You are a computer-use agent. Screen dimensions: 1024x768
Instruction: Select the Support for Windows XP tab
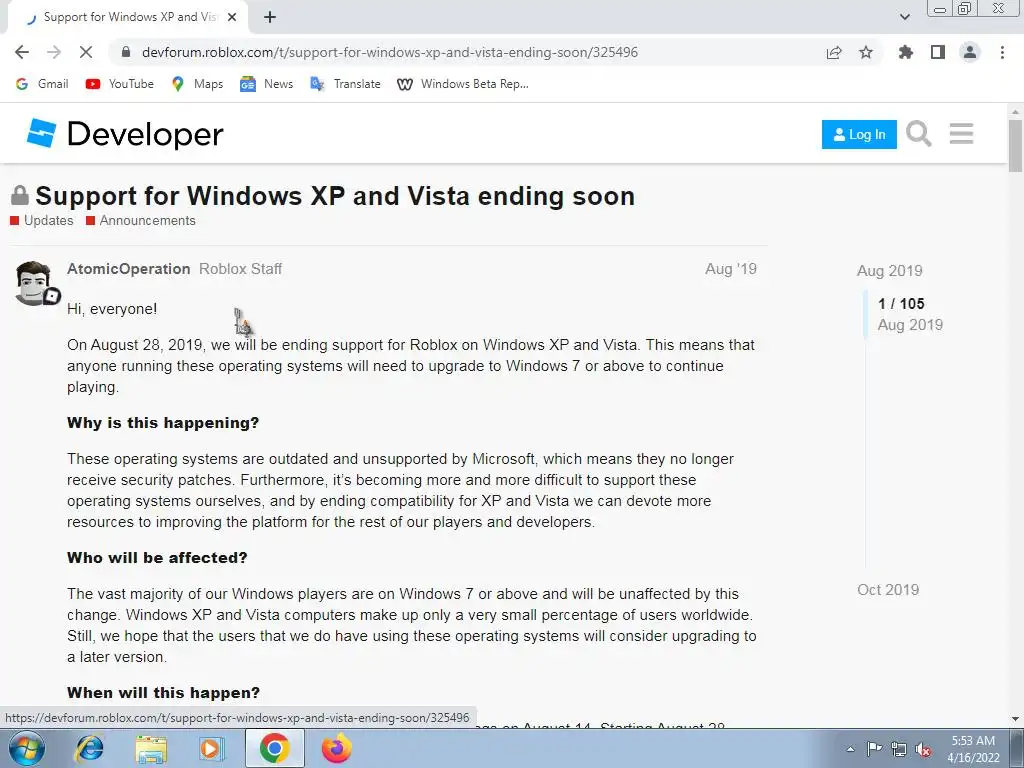[130, 17]
